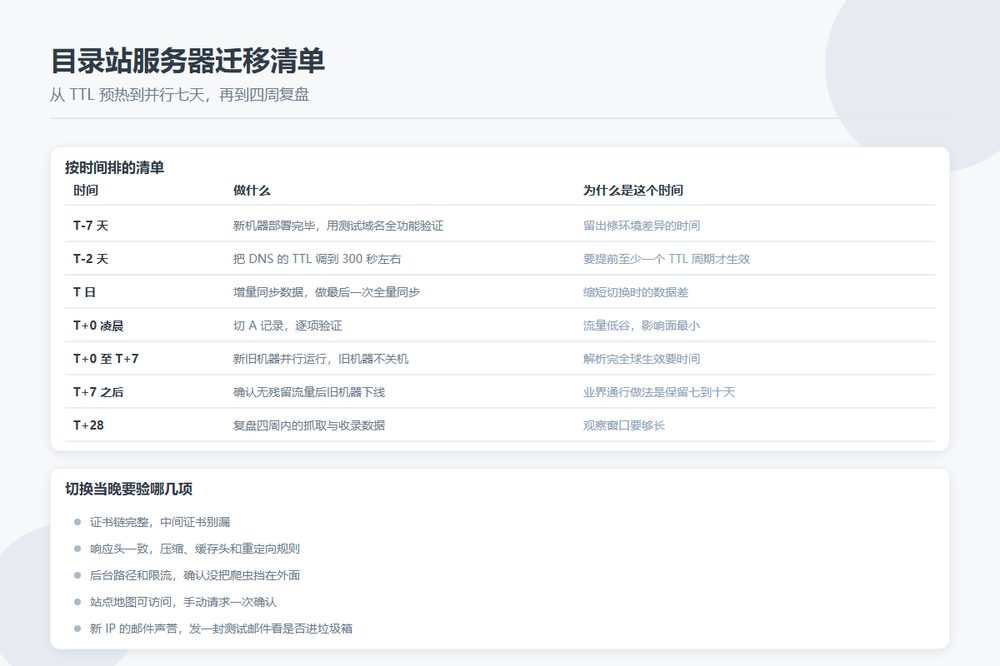Click the subtitle 从 TTL 预热到并行七天

[127, 94]
